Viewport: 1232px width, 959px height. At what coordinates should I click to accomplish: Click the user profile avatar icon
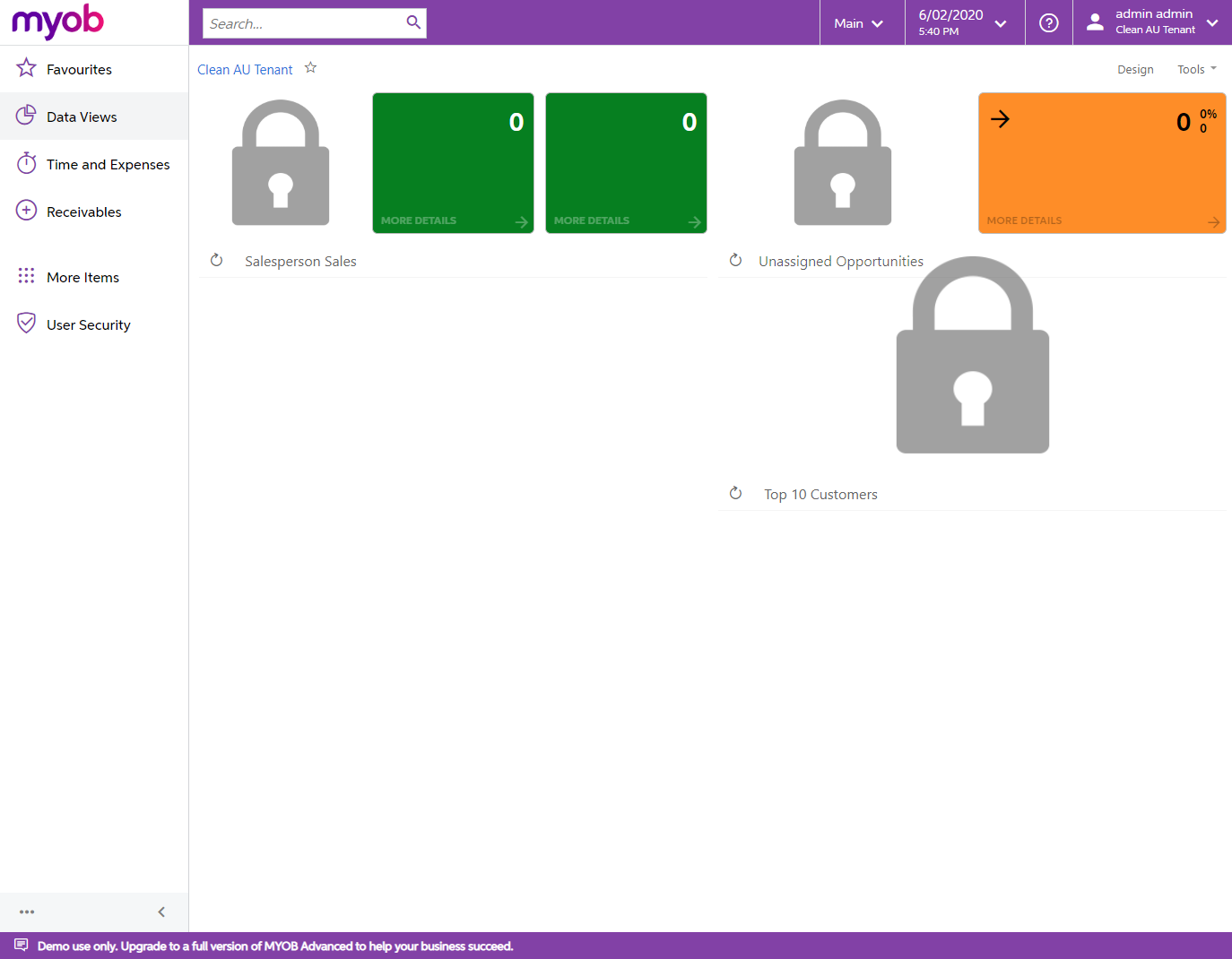(x=1095, y=22)
